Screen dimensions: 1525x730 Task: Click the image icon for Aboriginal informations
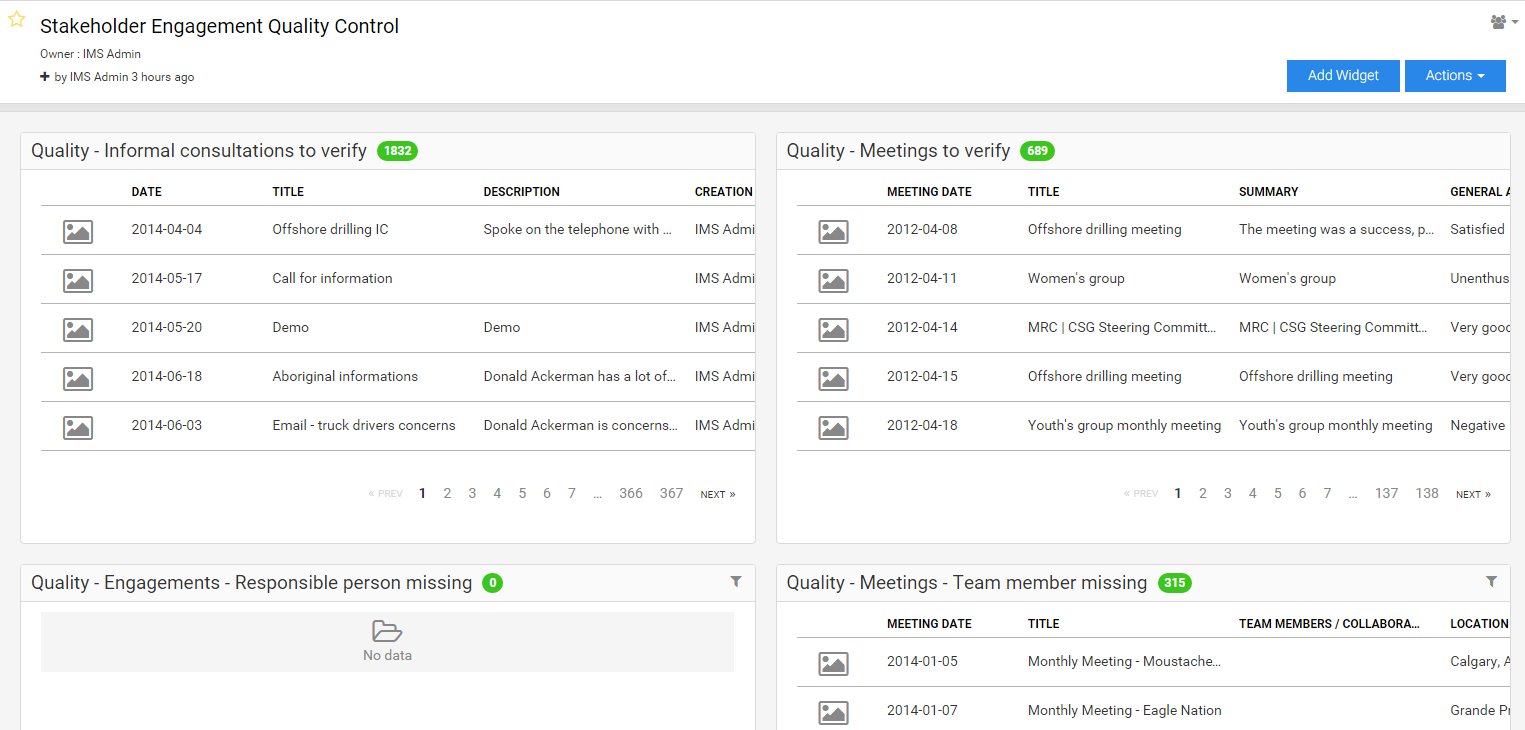tap(78, 379)
